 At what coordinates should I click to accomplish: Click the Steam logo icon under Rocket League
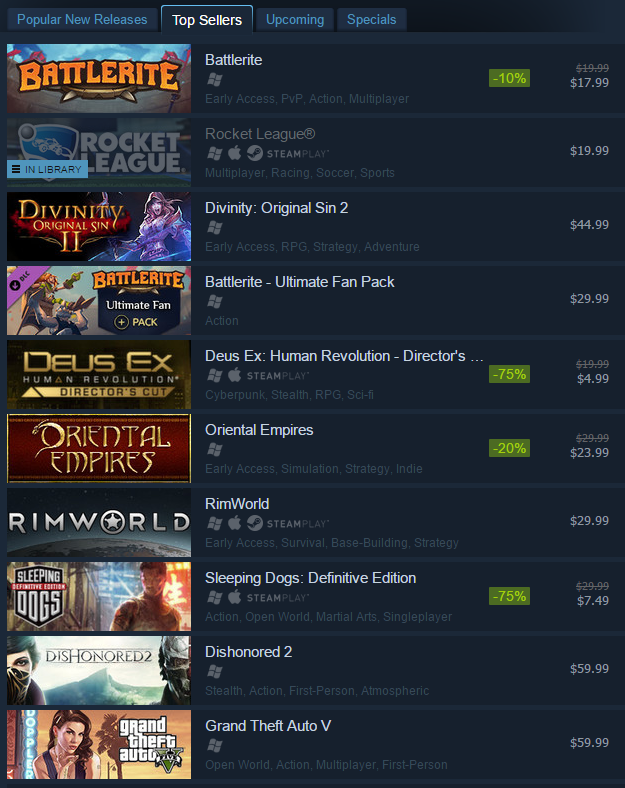tap(255, 153)
